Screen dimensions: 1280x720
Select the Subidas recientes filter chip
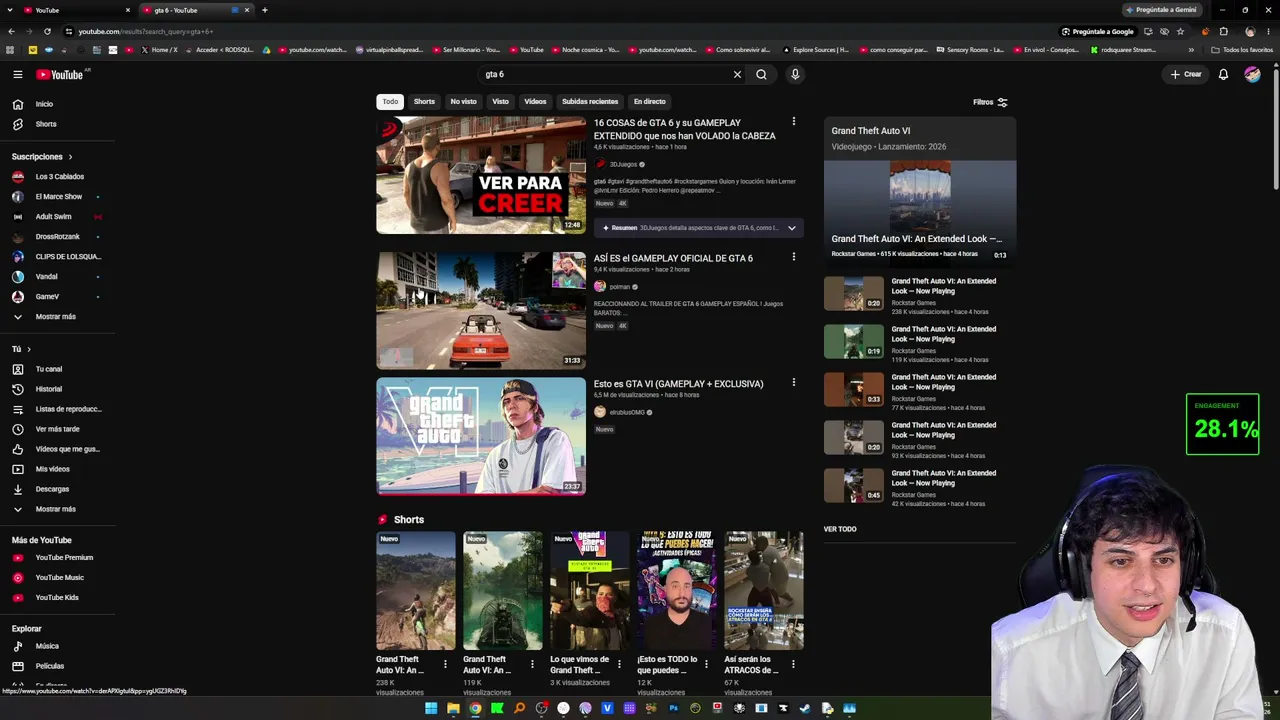coord(590,101)
